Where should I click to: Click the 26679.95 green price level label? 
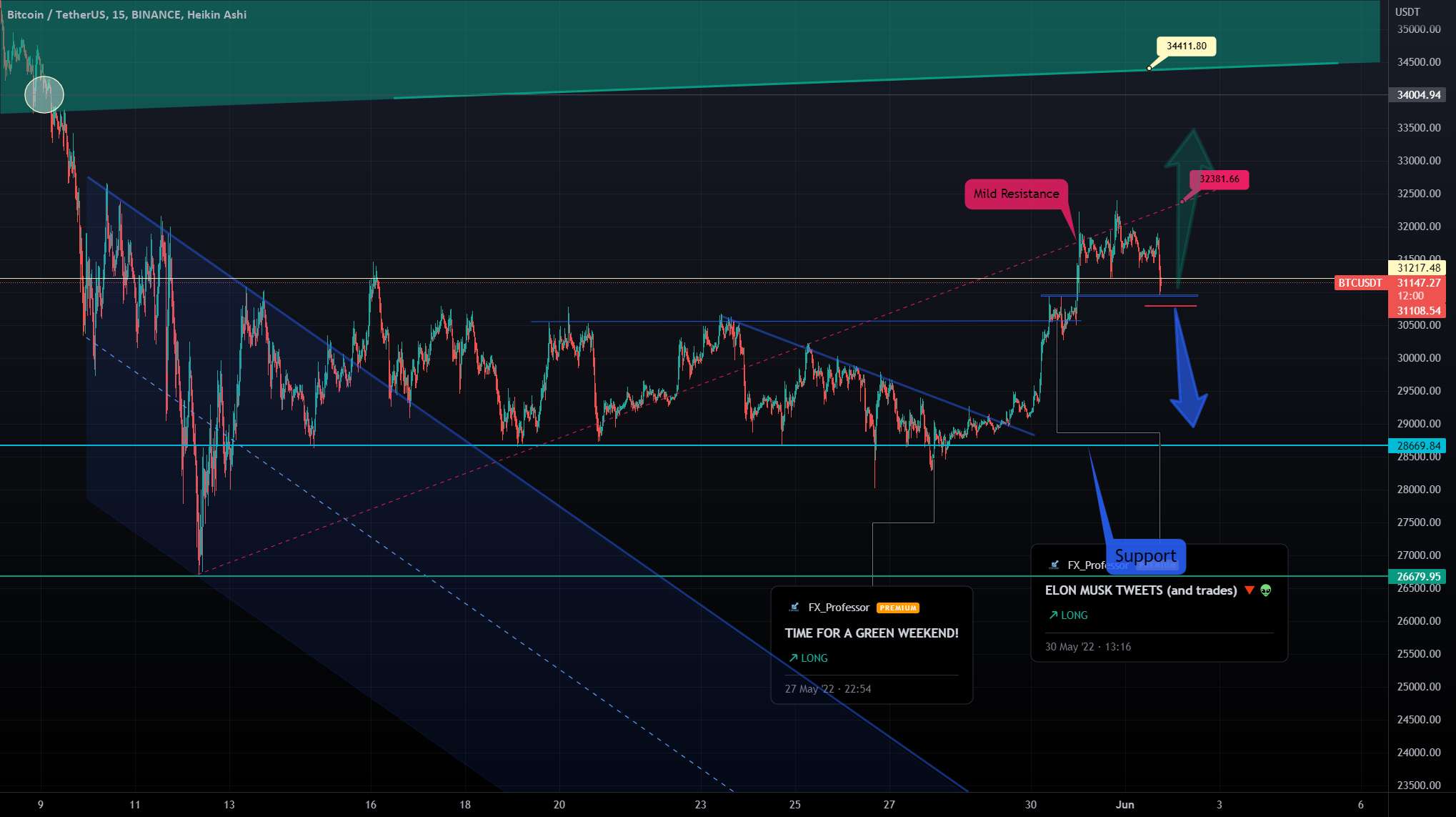coord(1418,577)
